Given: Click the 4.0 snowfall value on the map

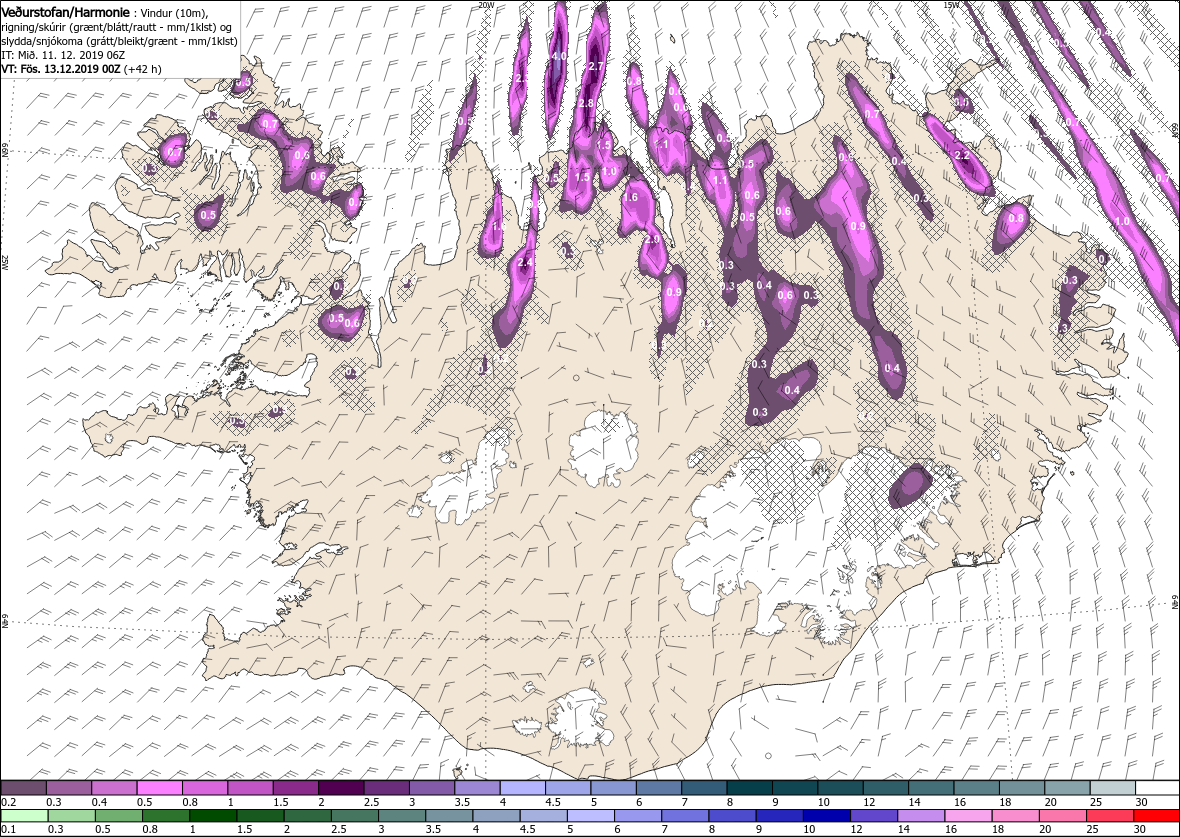Looking at the screenshot, I should point(559,56).
